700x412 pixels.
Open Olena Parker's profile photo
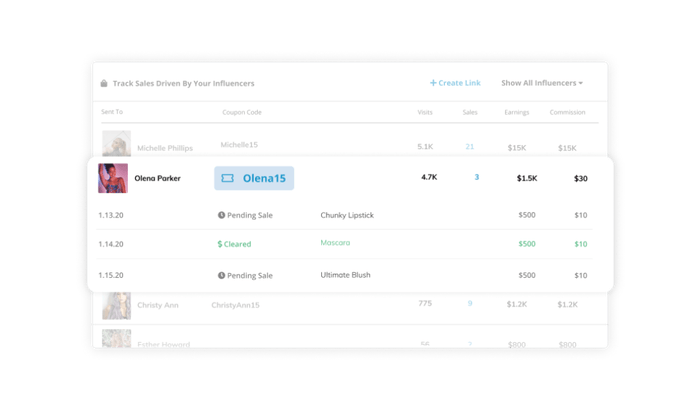click(x=113, y=178)
